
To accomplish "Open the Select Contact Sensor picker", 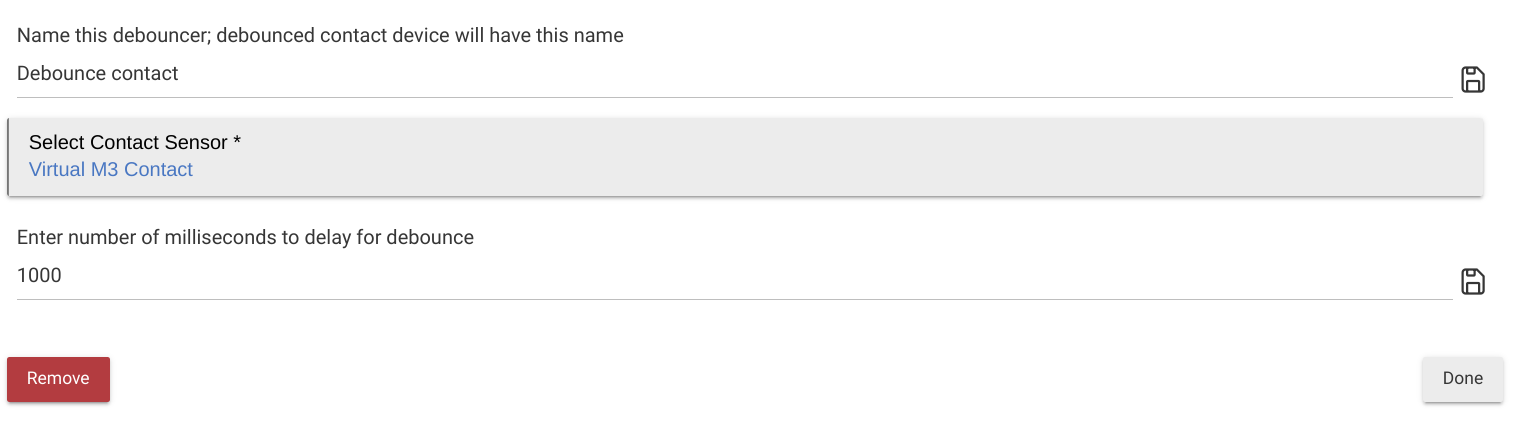I will pos(745,157).
